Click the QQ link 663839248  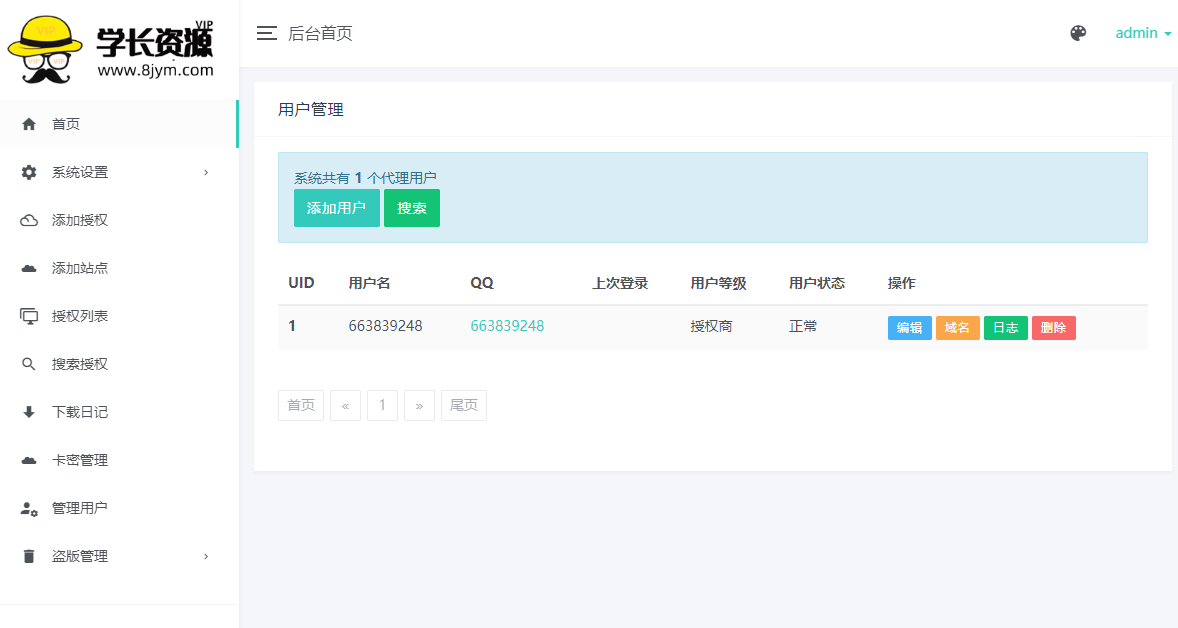(x=507, y=326)
